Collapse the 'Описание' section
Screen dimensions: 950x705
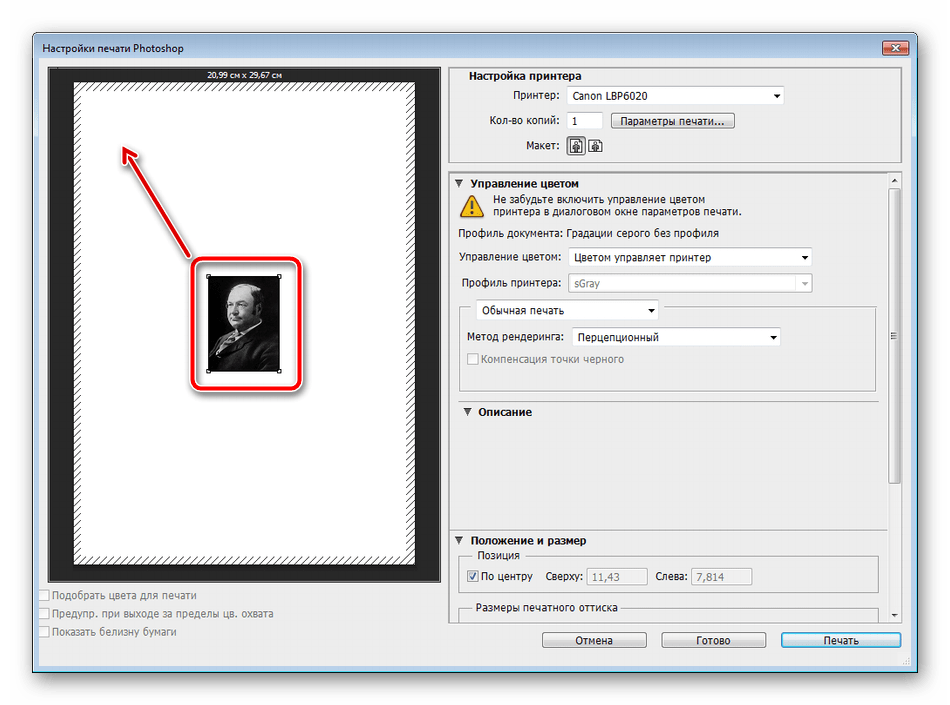pyautogui.click(x=466, y=412)
